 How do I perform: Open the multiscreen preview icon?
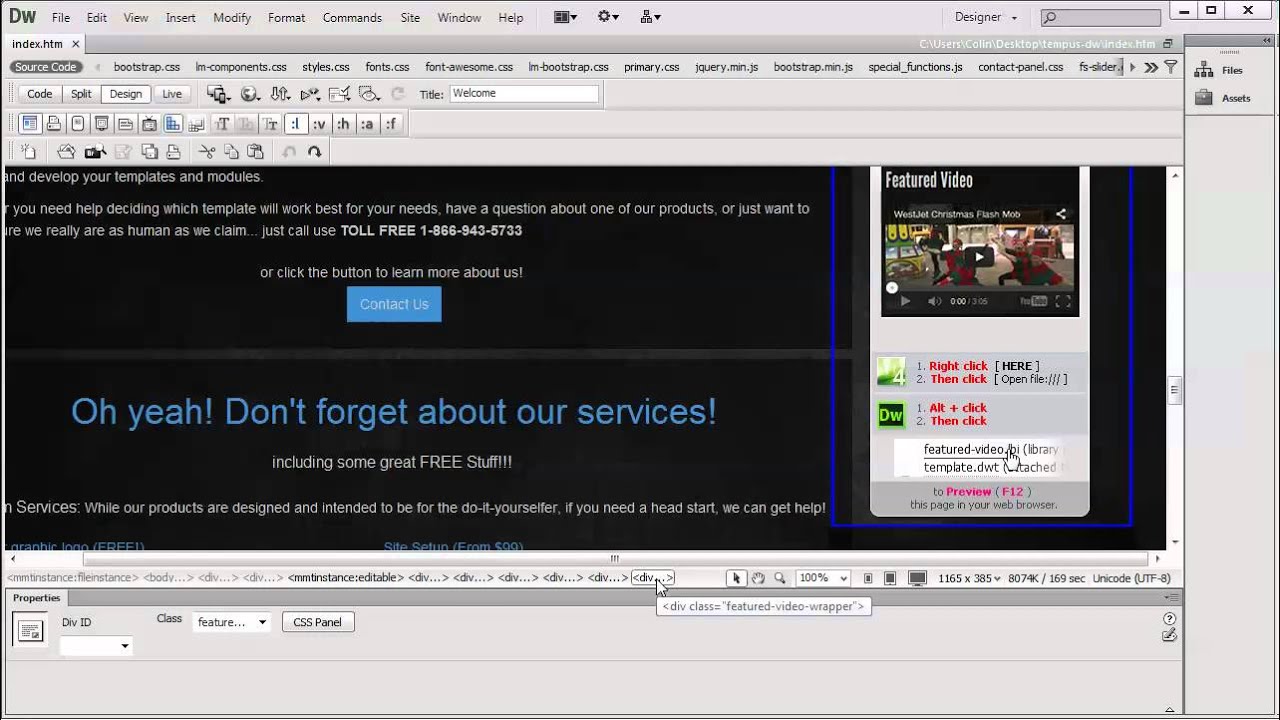point(218,94)
